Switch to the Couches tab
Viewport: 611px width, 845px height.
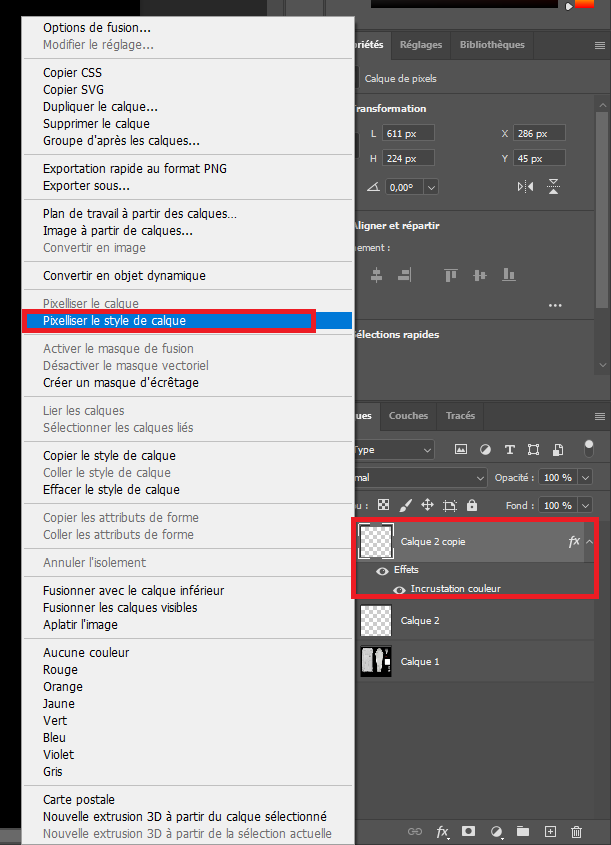click(408, 416)
